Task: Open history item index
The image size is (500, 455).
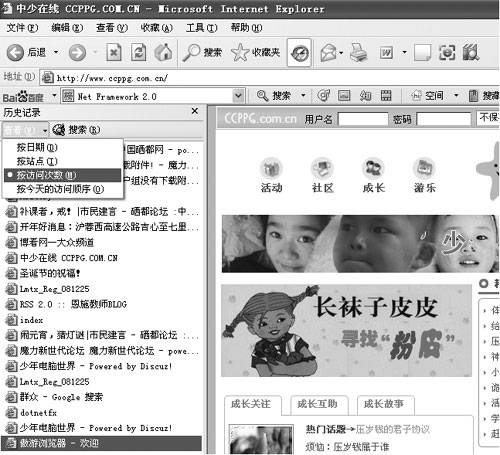Action: (x=25, y=320)
